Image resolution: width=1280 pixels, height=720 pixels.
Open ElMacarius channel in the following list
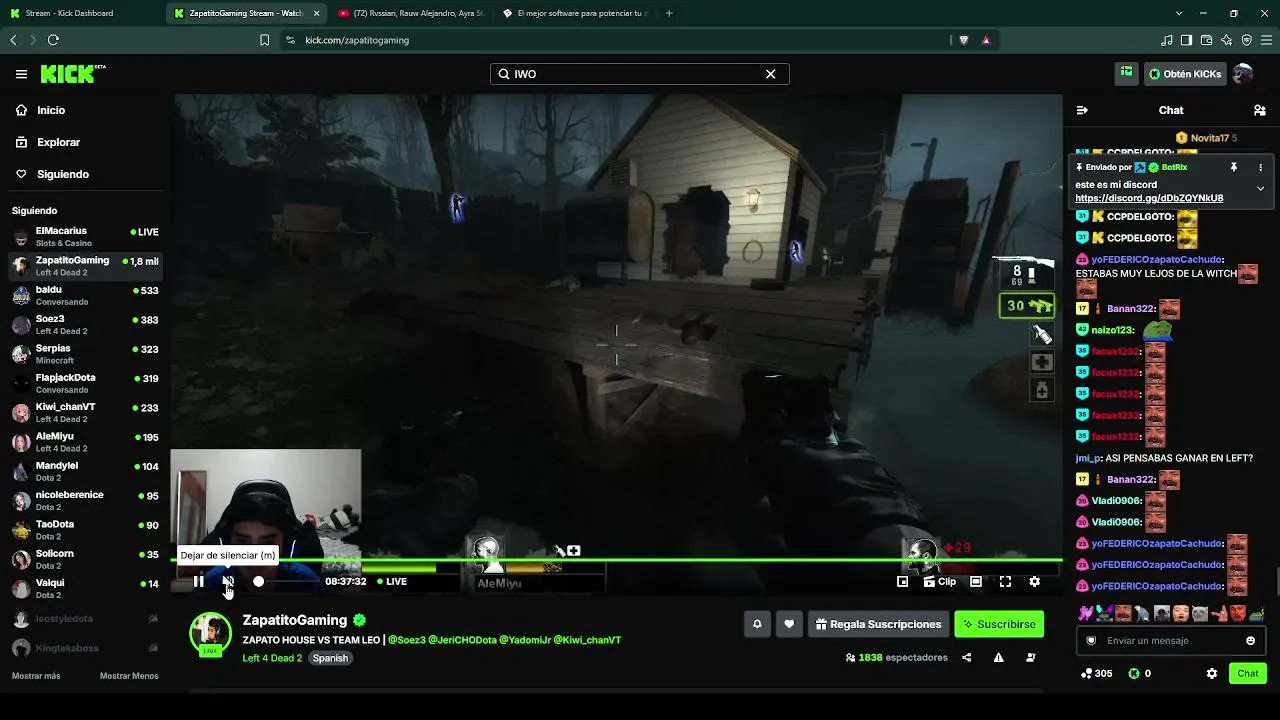(84, 237)
